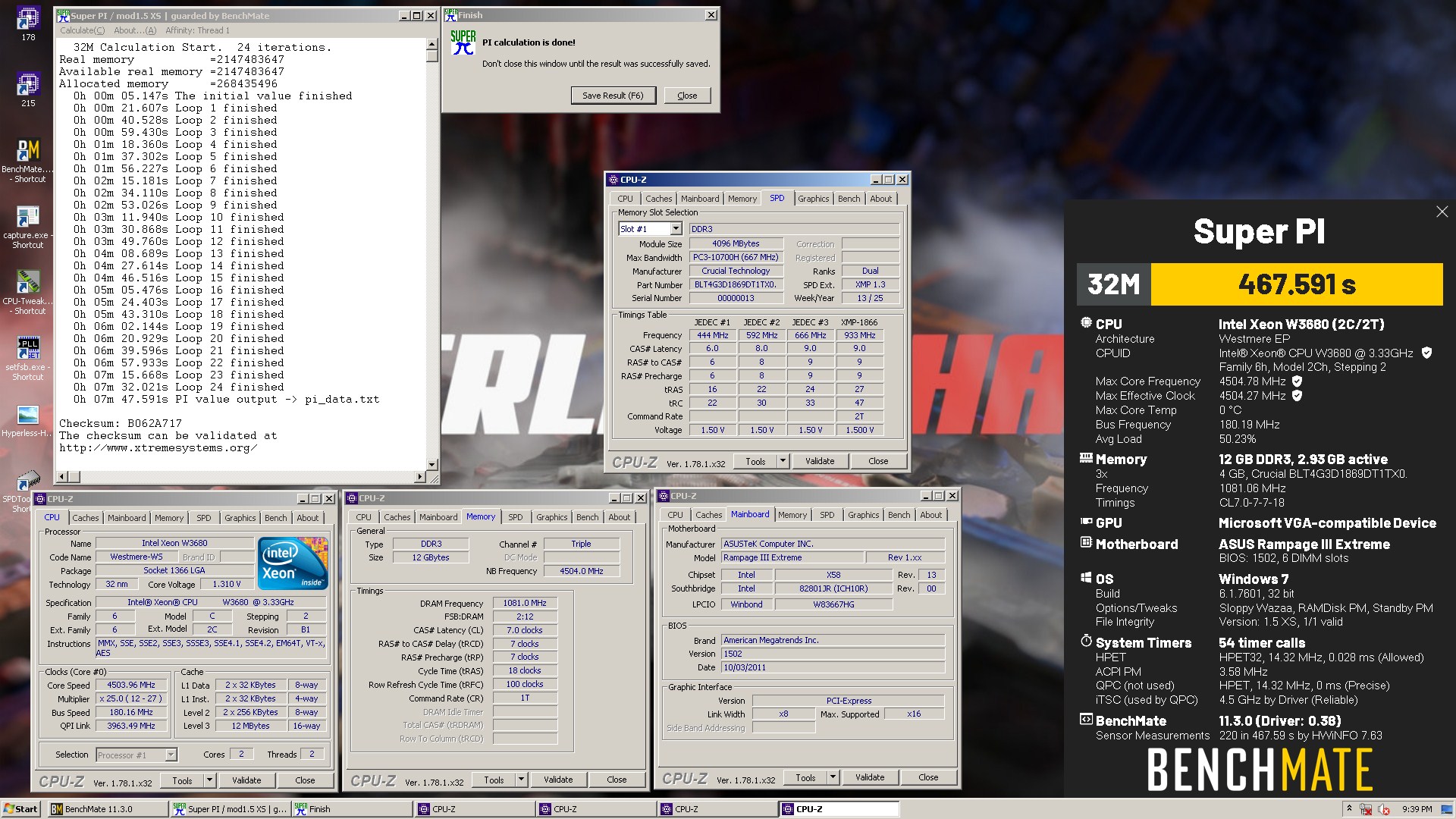
Task: Open About...(A) menu in Super PI
Action: point(135,30)
